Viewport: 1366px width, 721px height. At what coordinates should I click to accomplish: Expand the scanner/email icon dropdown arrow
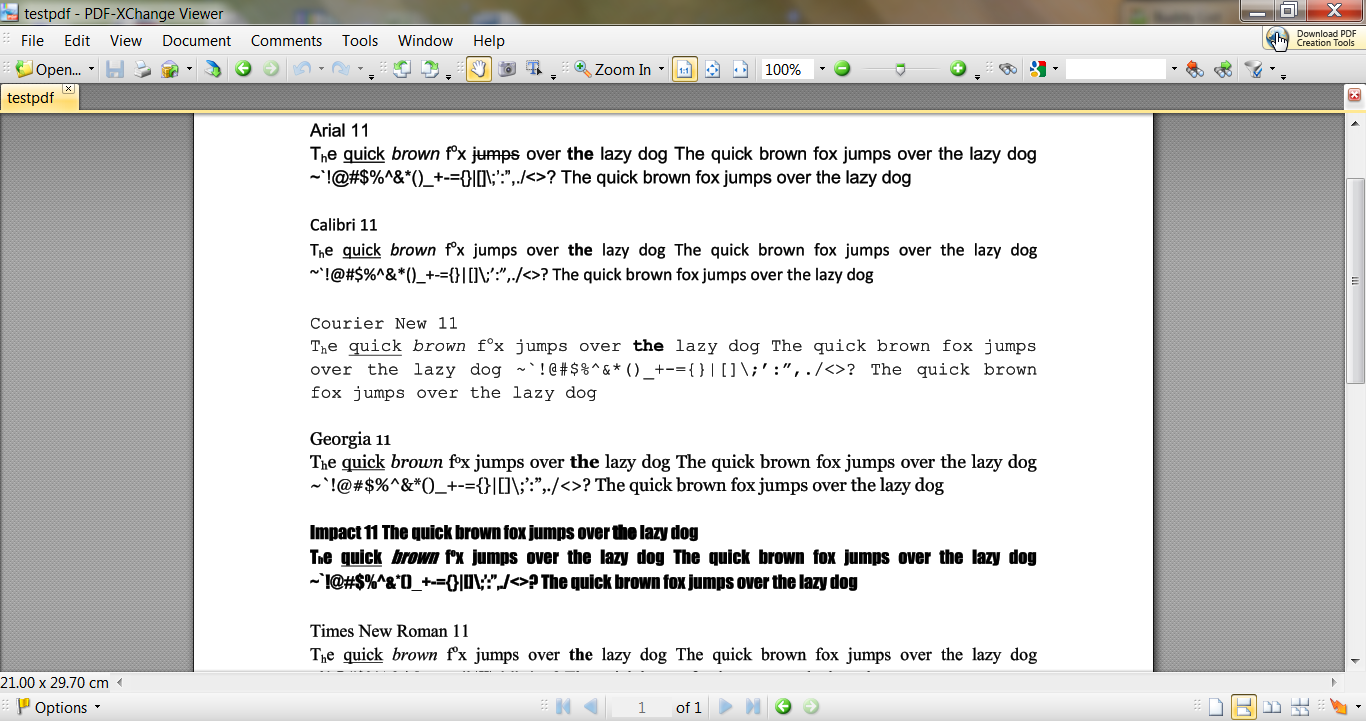click(x=189, y=69)
